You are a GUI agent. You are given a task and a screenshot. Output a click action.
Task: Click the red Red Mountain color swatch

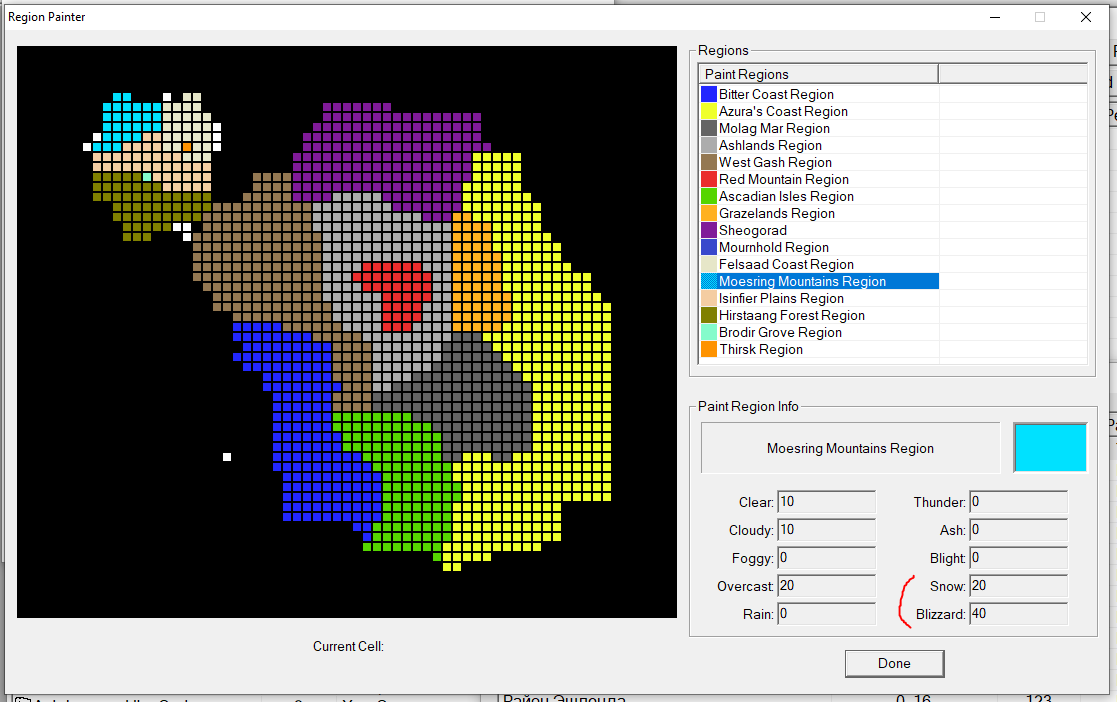pyautogui.click(x=709, y=180)
